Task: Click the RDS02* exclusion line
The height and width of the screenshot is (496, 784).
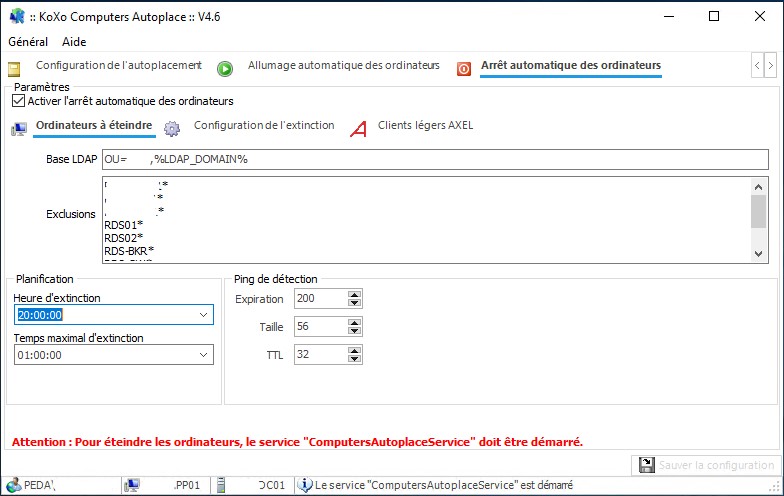Action: [x=124, y=238]
